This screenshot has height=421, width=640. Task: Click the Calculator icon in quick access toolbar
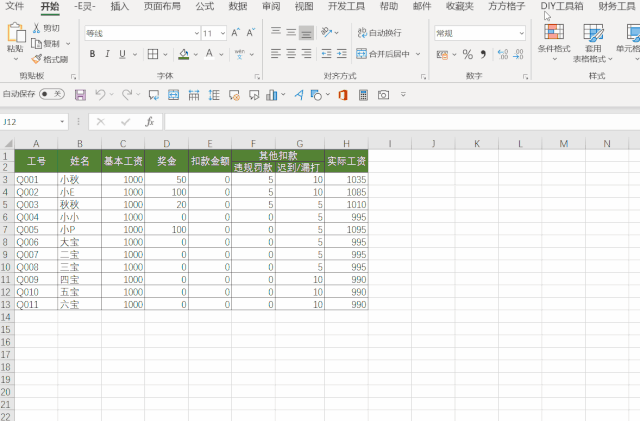click(x=362, y=94)
